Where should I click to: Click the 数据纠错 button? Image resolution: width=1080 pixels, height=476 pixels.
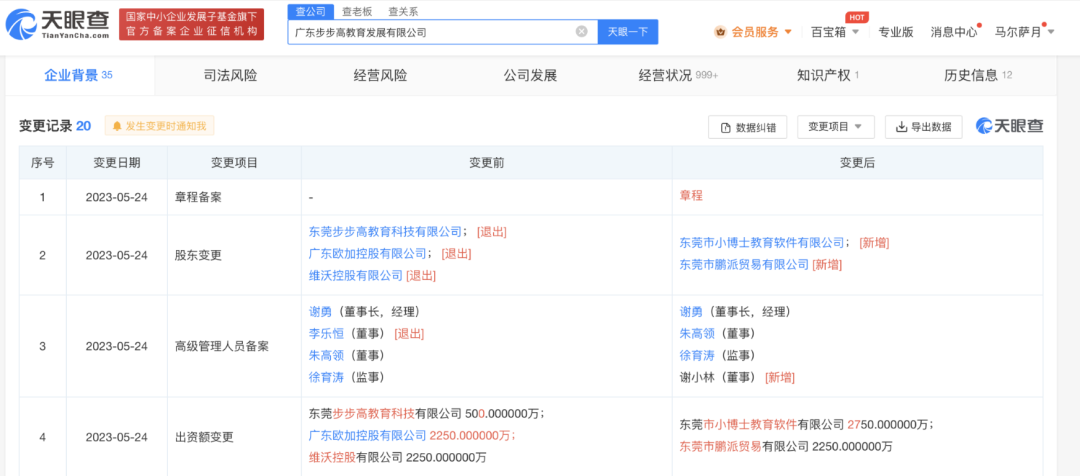click(x=747, y=127)
